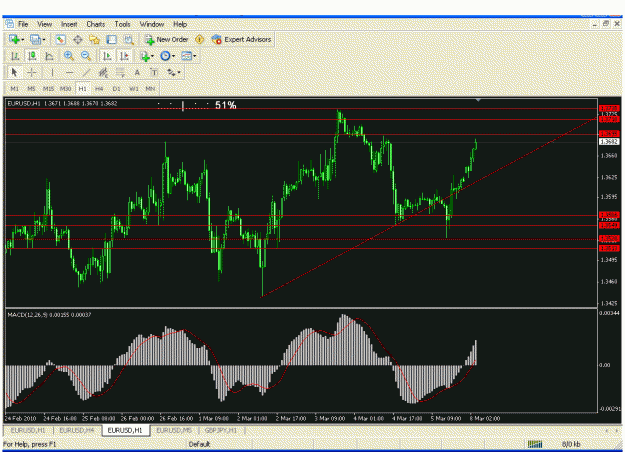Switch to the EURUSD,H4 chart tab
The width and height of the screenshot is (625, 452).
click(77, 430)
